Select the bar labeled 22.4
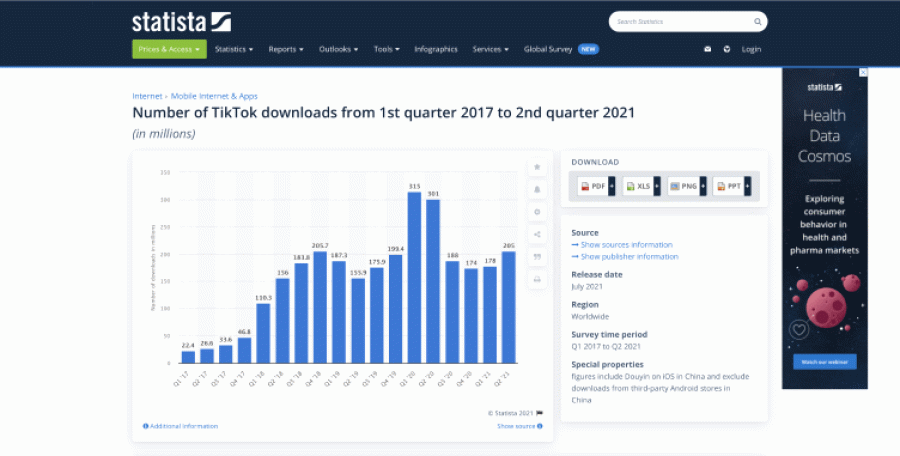This screenshot has height=456, width=900. 188,357
